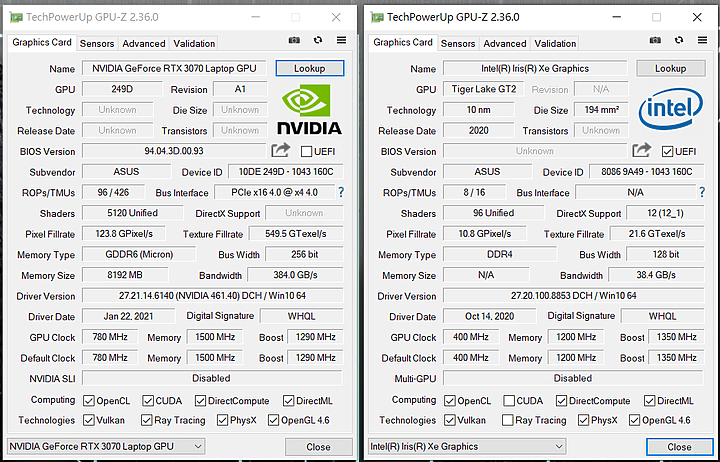Screen dimensions: 720x462
Task: Toggle OpenCL checkbox in Intel window
Action: point(450,401)
